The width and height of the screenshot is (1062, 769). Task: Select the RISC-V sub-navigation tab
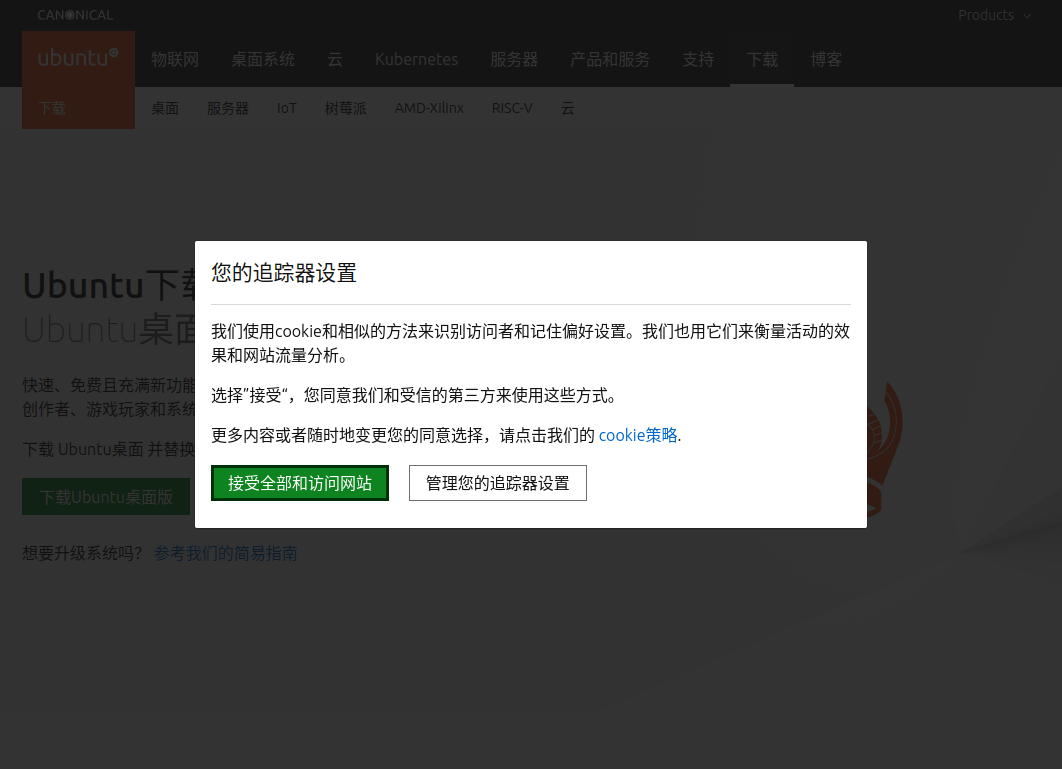[x=512, y=108]
